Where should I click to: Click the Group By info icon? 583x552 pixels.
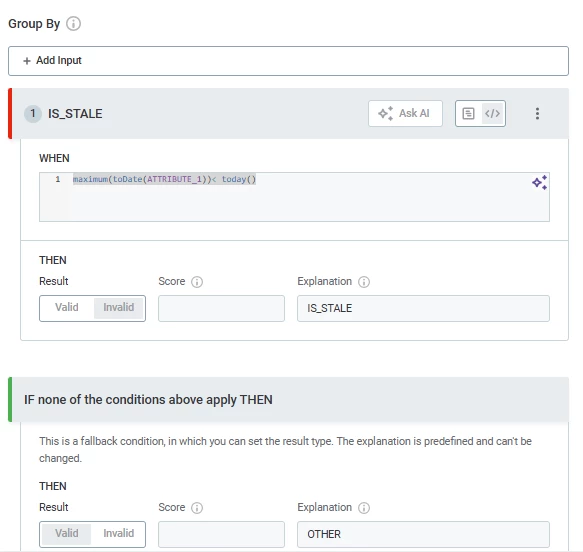coord(73,24)
